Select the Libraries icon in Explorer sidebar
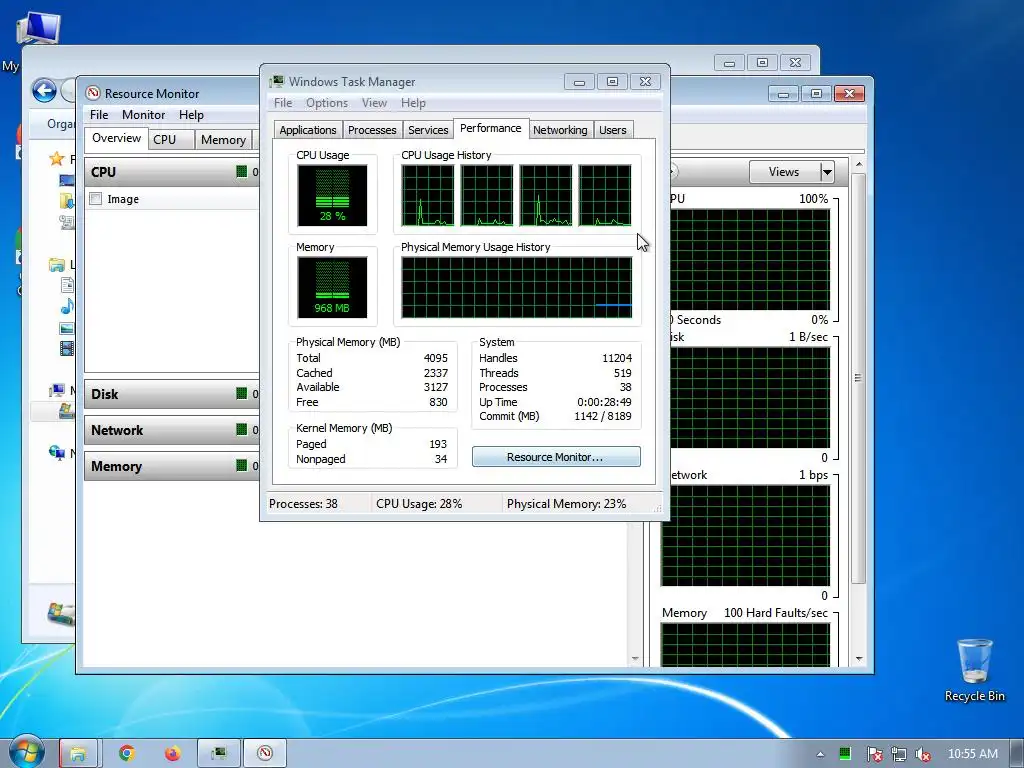Screen dimensions: 1024x768 point(57,264)
